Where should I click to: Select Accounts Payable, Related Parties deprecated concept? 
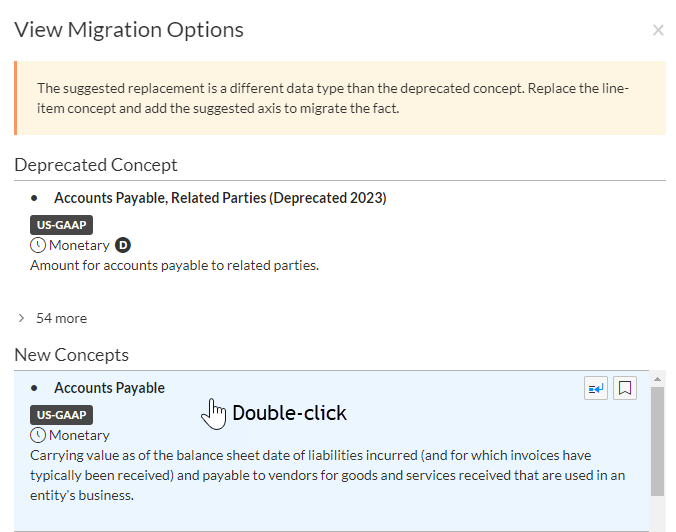click(220, 198)
